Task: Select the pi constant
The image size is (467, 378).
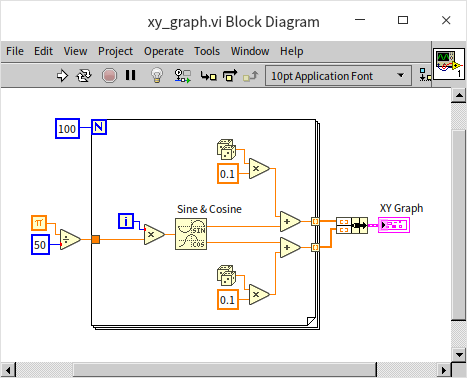Action: click(x=39, y=223)
